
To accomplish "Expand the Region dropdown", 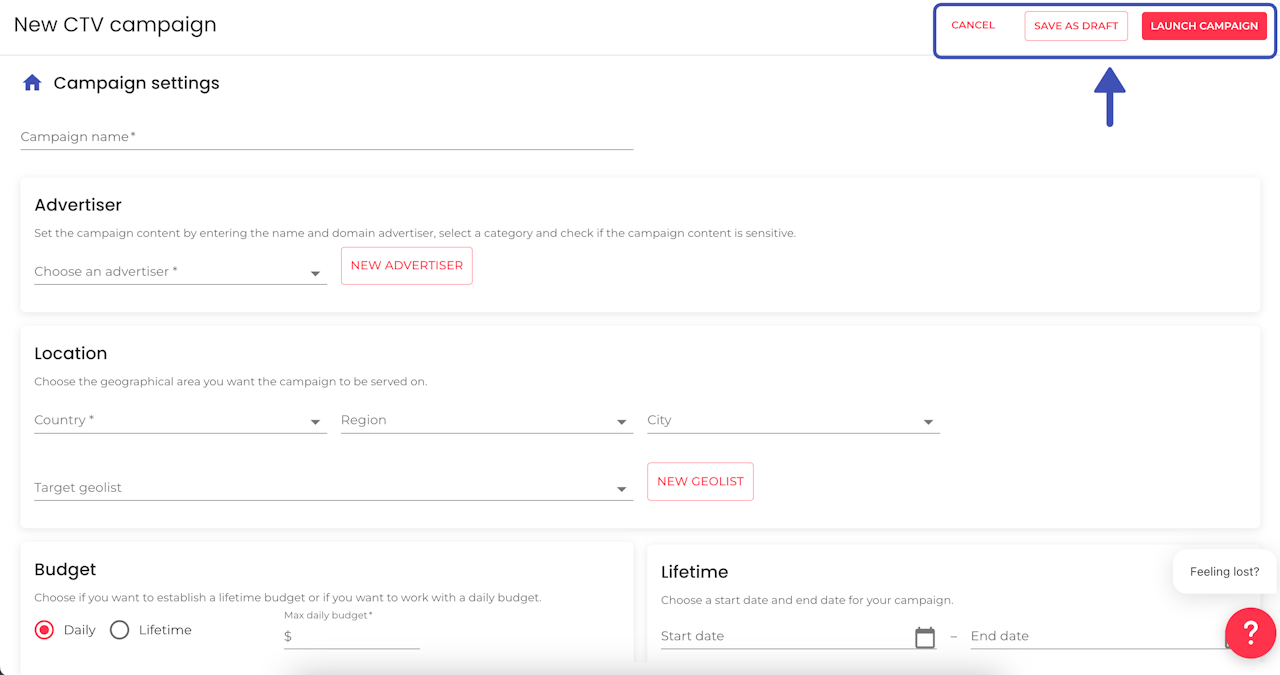I will pos(486,421).
